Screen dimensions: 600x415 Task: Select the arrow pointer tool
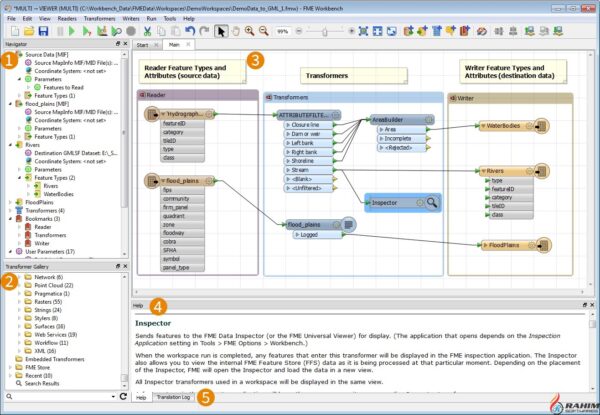221,31
